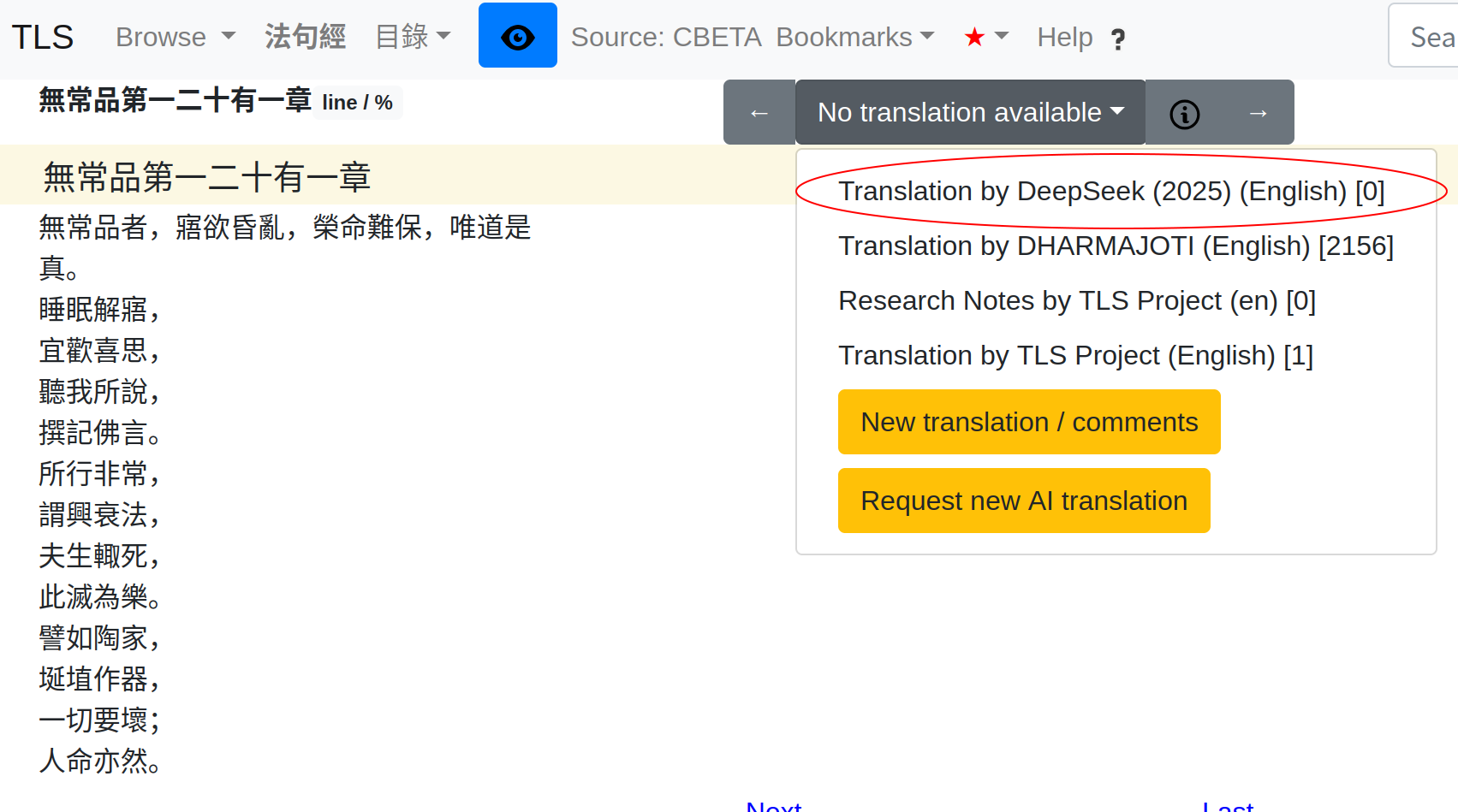Expand the 目錄 dropdown

413,37
